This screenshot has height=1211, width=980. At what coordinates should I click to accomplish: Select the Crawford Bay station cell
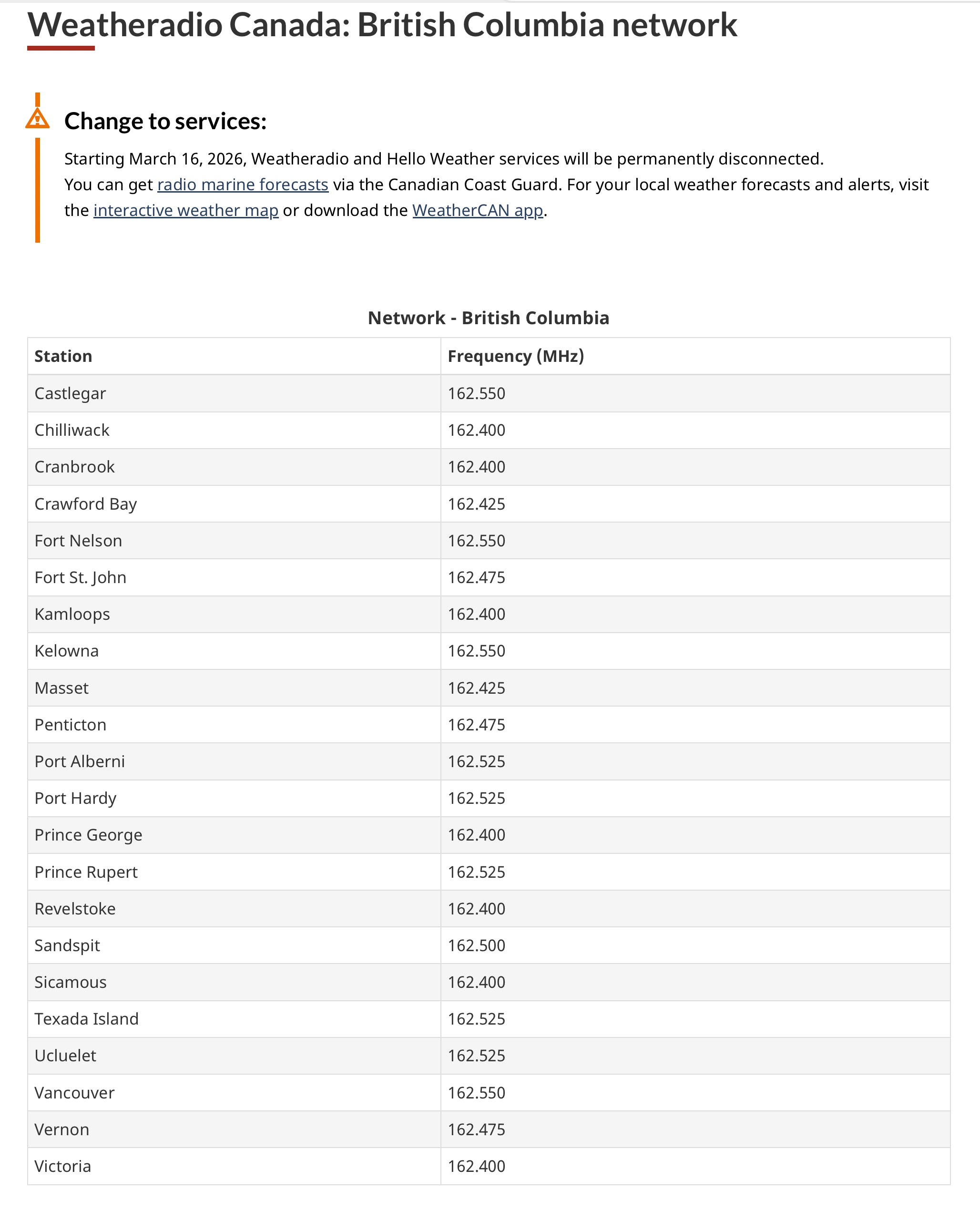coord(85,503)
